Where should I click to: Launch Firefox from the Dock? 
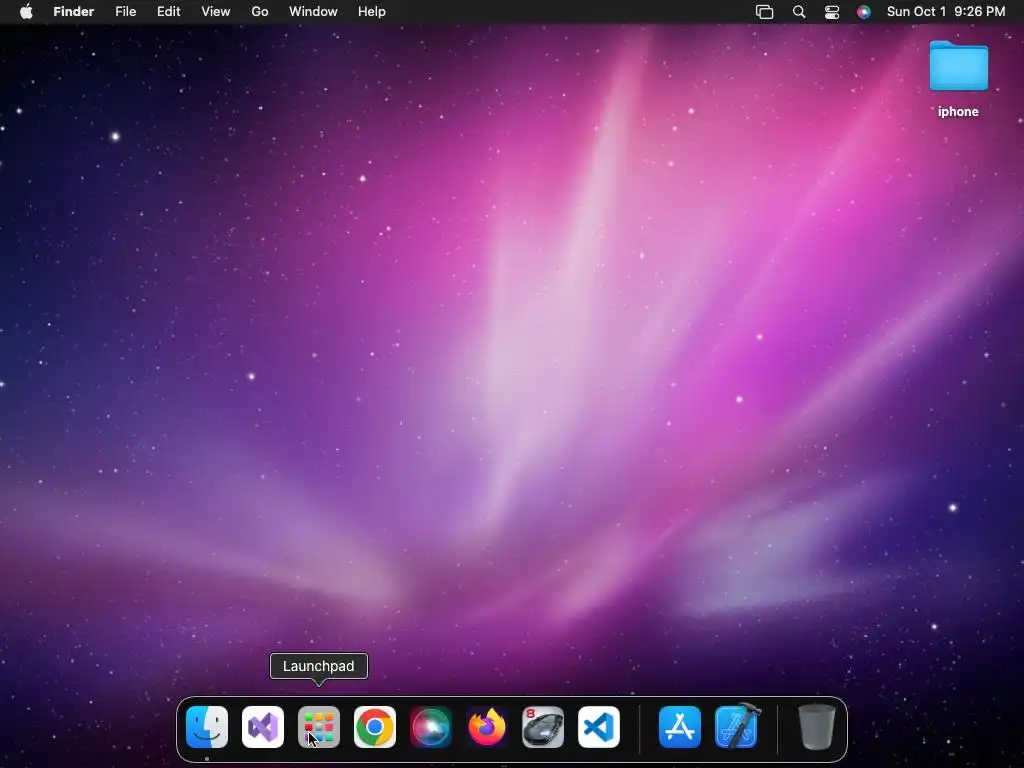(487, 727)
